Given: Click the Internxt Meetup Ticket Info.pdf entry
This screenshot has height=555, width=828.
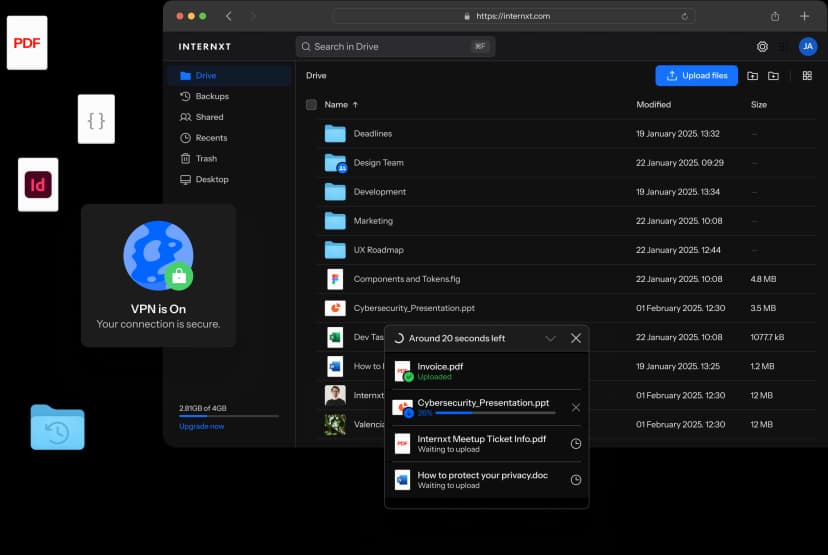Looking at the screenshot, I should [486, 444].
